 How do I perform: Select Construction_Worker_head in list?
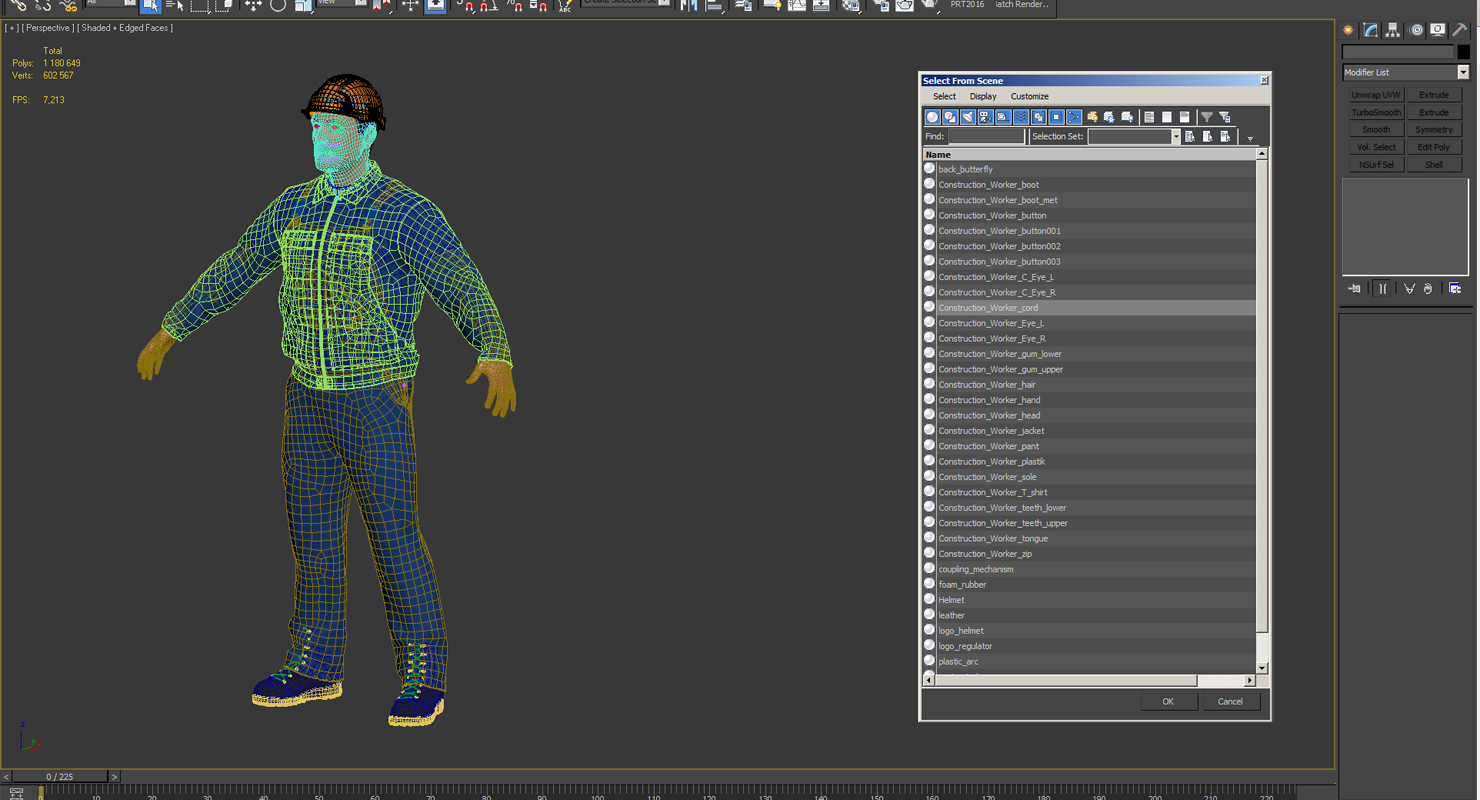(x=1089, y=416)
